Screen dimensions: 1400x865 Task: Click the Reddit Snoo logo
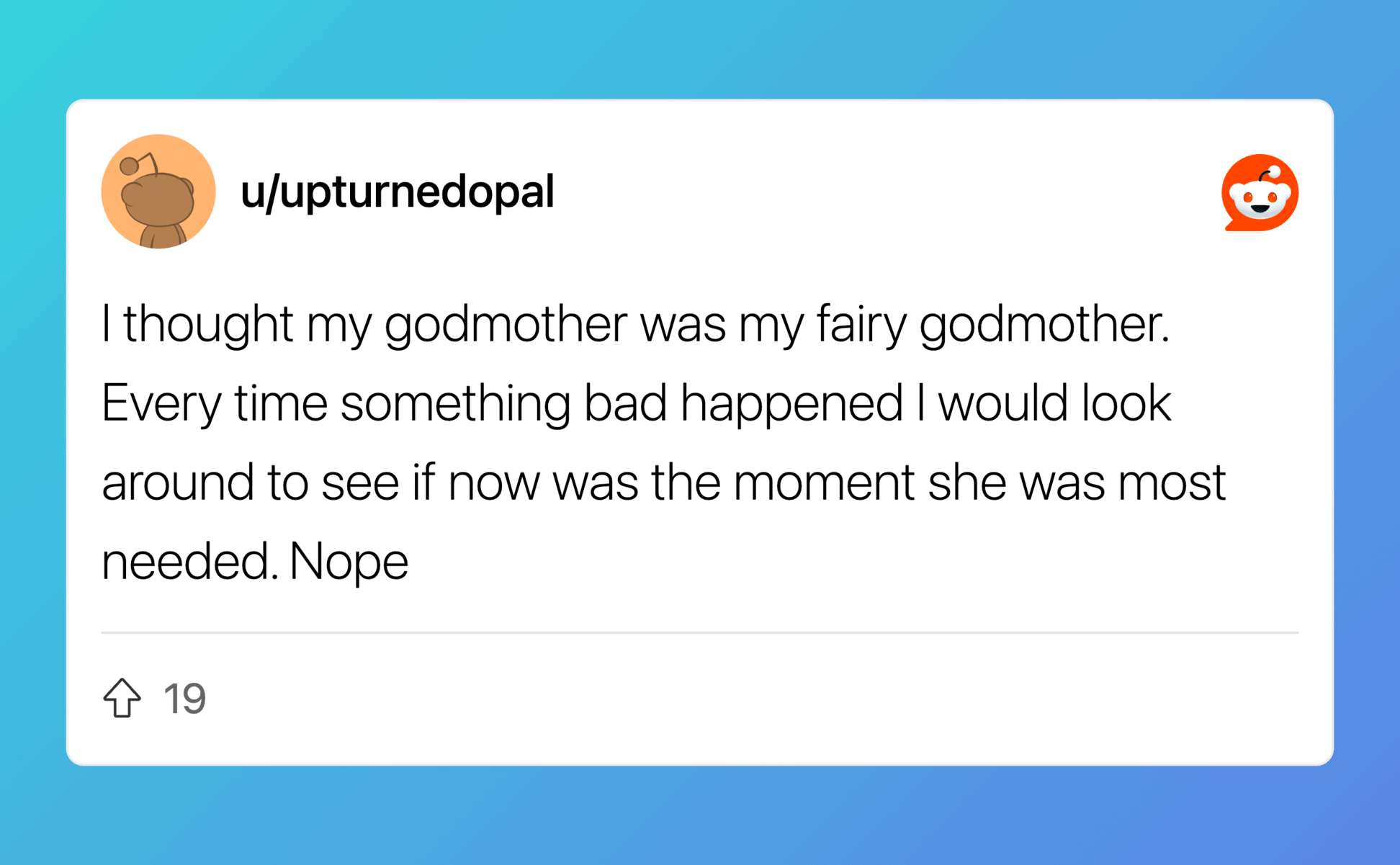pyautogui.click(x=1260, y=192)
